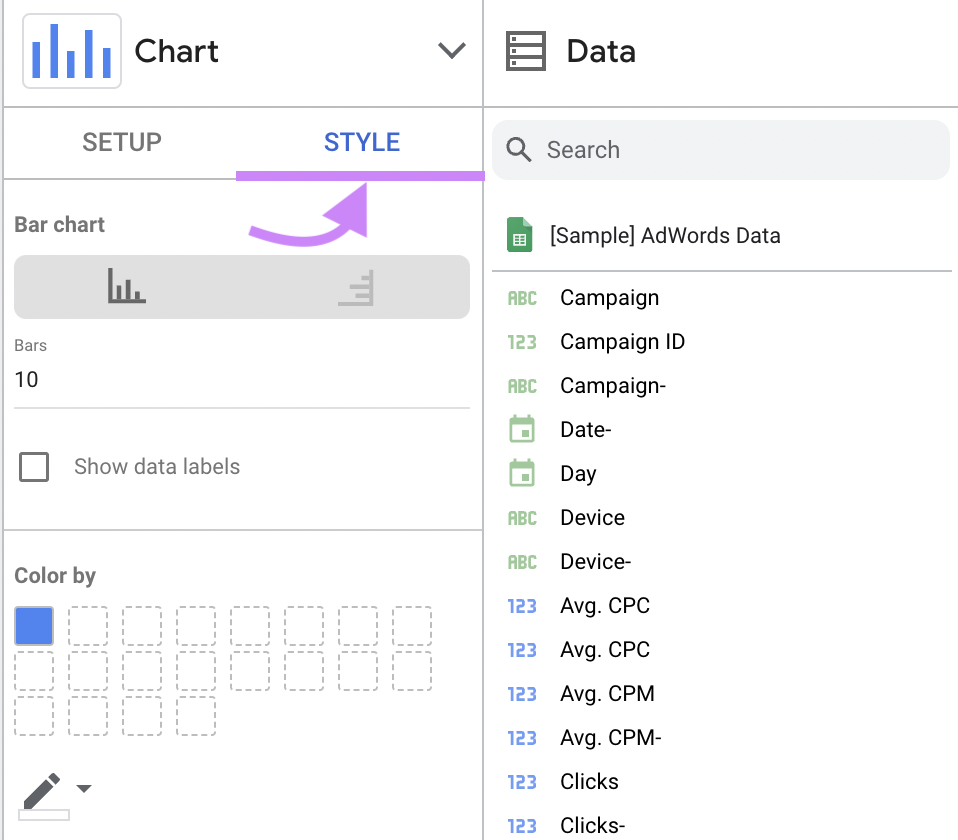Click the 123 icon beside Clicks

pyautogui.click(x=522, y=781)
